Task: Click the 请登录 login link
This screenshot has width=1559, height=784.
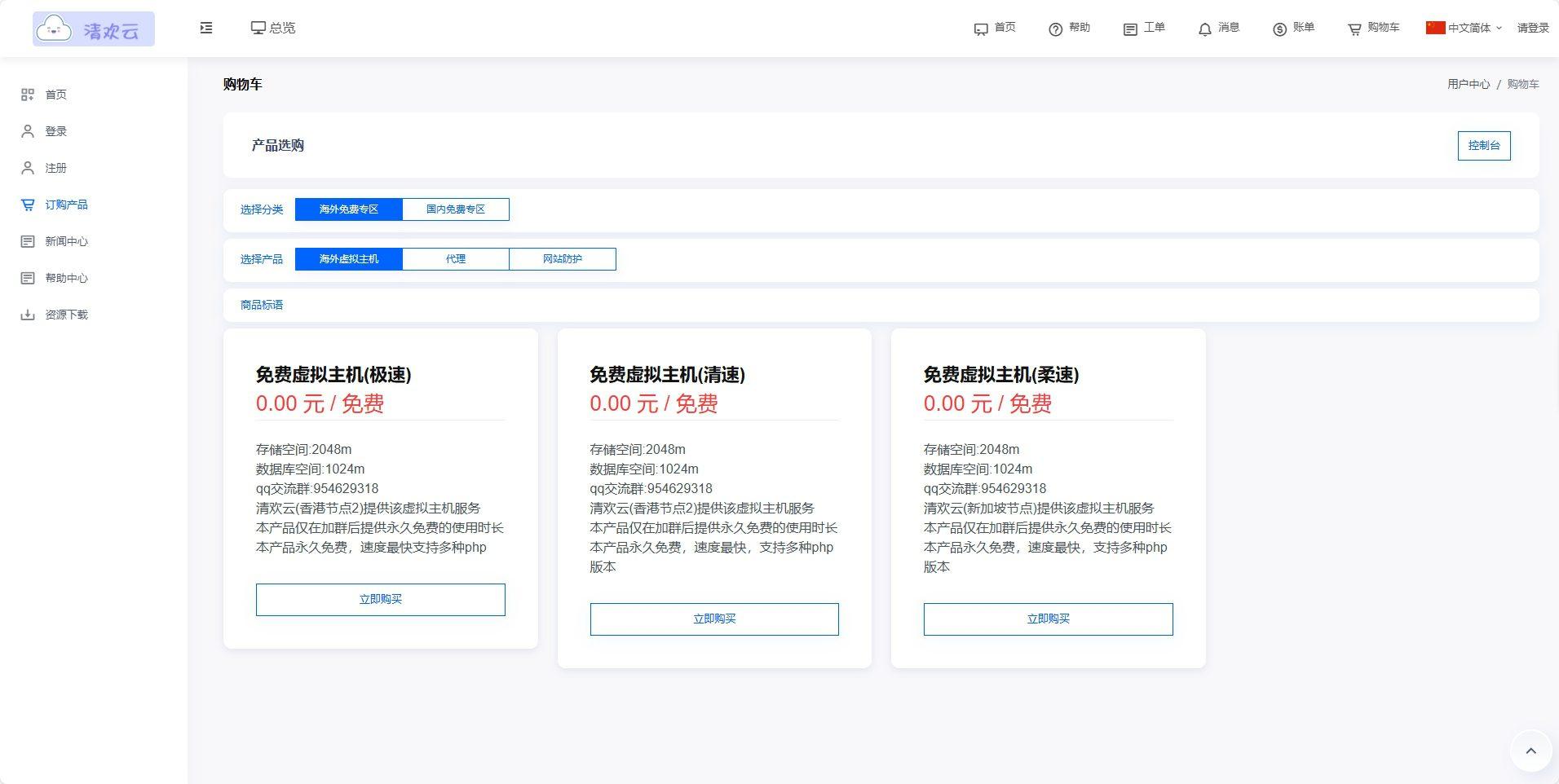Action: tap(1530, 28)
